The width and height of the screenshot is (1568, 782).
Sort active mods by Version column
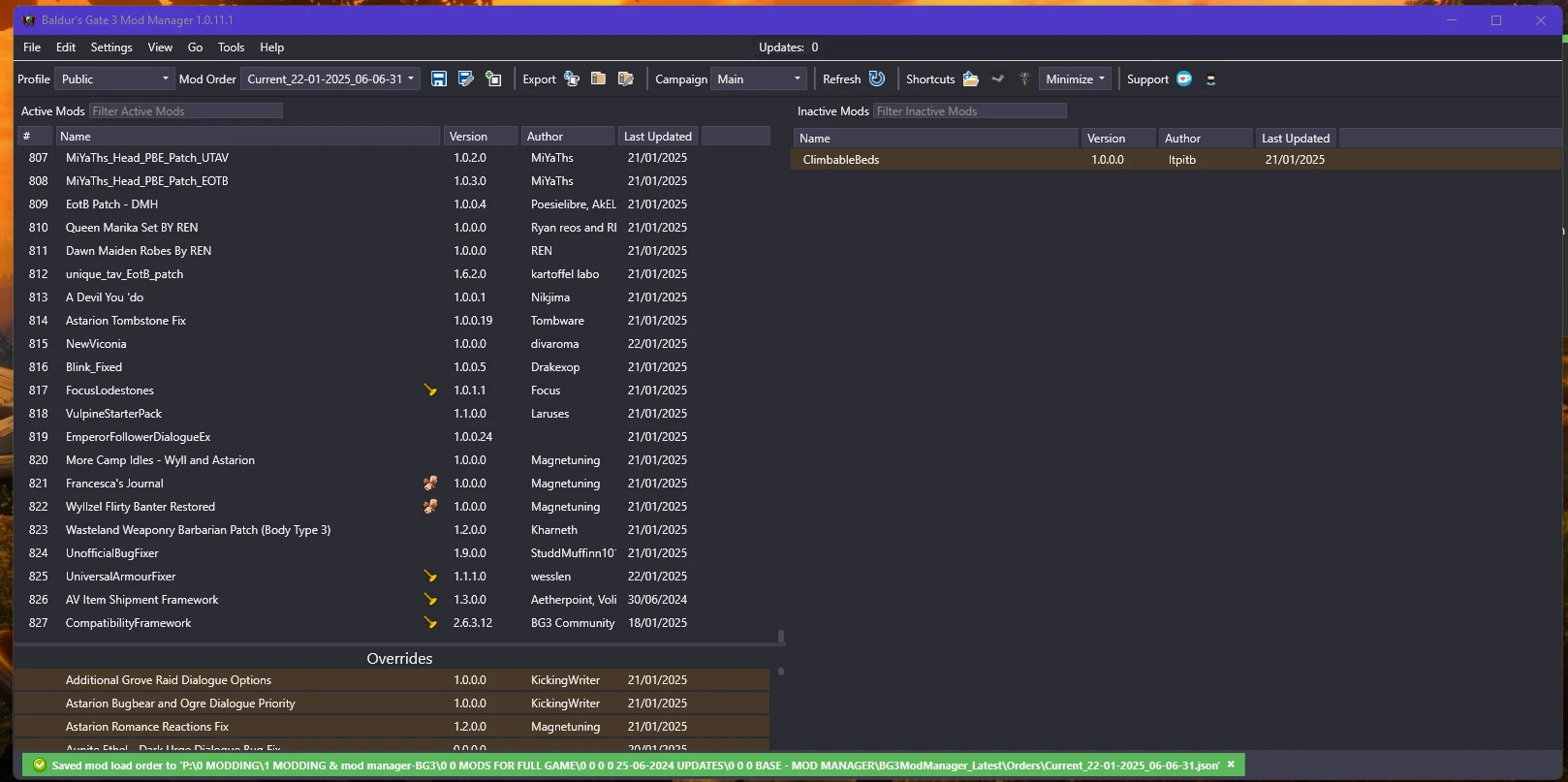[481, 136]
